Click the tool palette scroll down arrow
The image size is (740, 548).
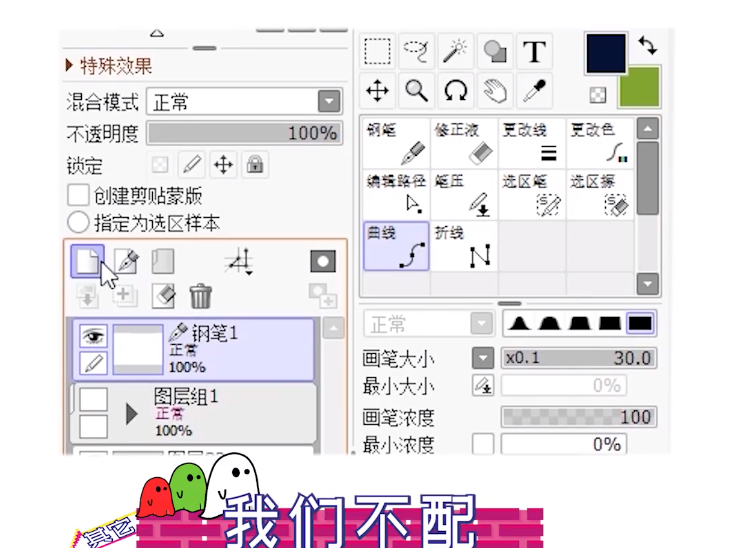tap(648, 284)
